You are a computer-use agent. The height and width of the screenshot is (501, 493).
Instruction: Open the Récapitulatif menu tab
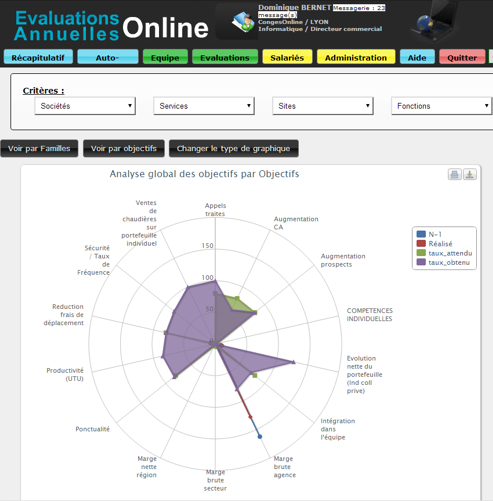[x=38, y=57]
